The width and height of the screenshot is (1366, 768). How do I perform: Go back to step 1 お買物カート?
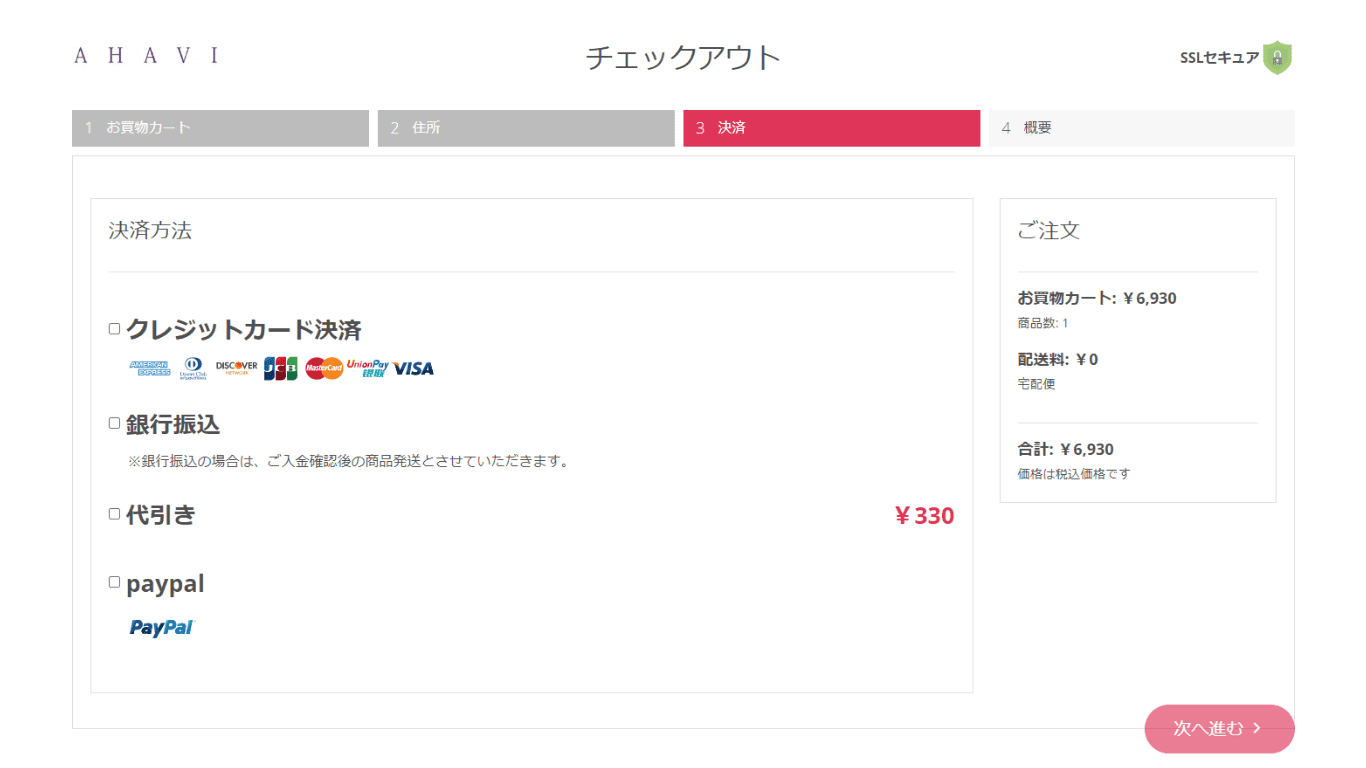click(220, 128)
